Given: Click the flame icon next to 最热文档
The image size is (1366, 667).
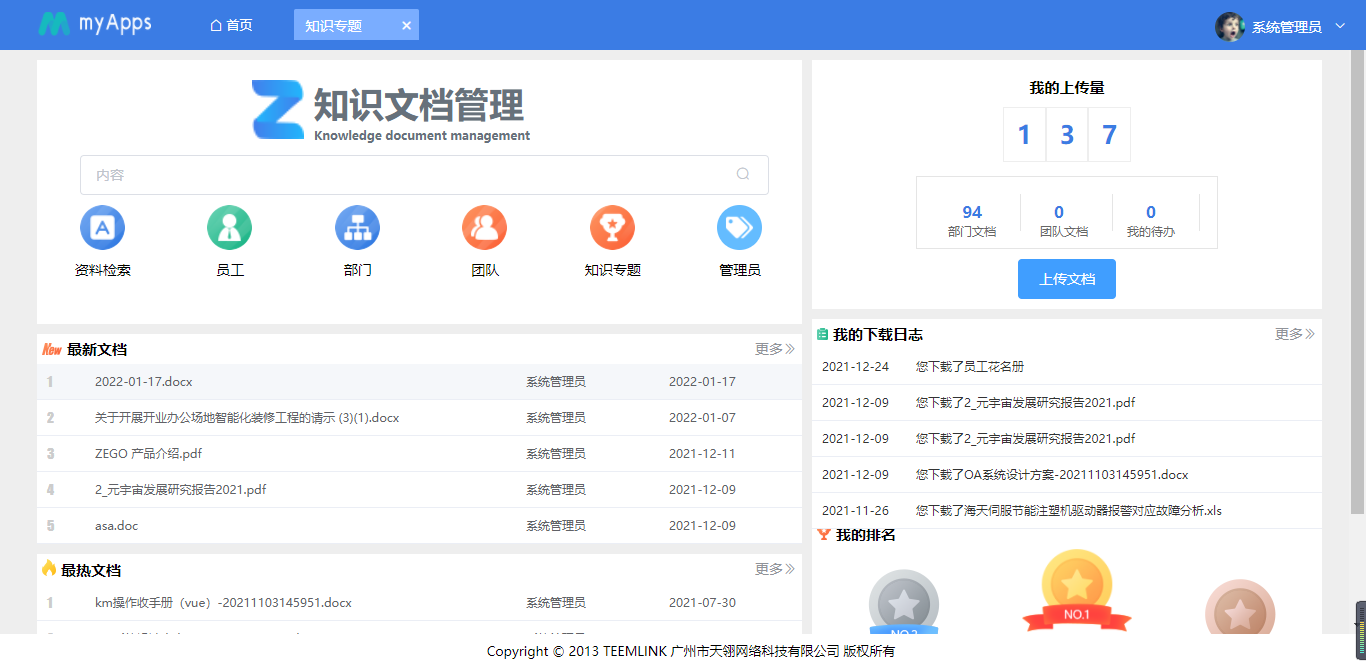Looking at the screenshot, I should (47, 568).
